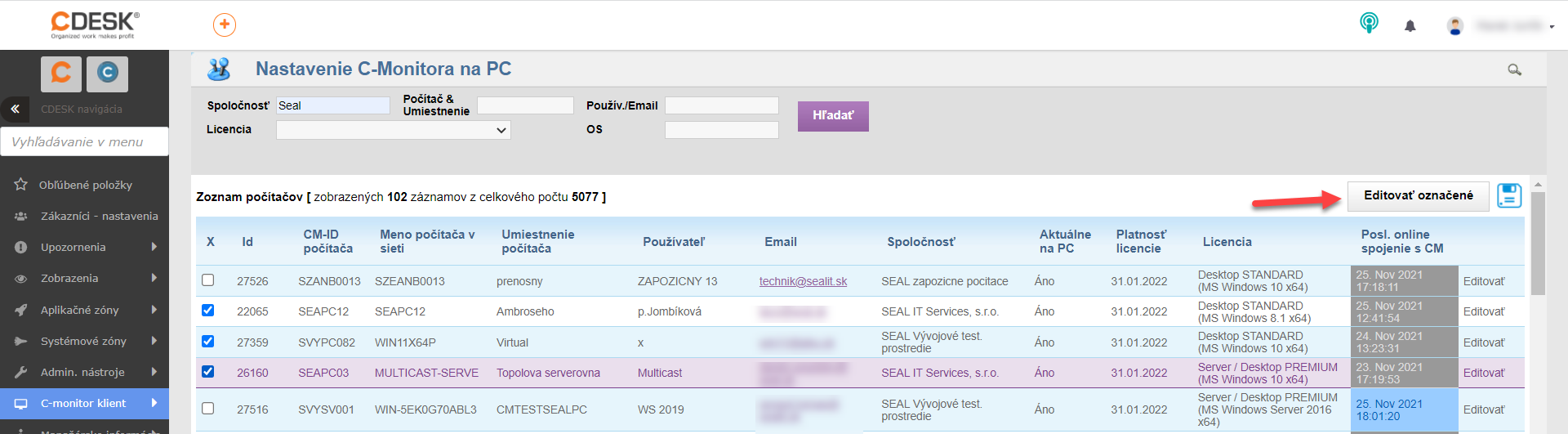Open the Upozornenia menu item

(x=85, y=247)
